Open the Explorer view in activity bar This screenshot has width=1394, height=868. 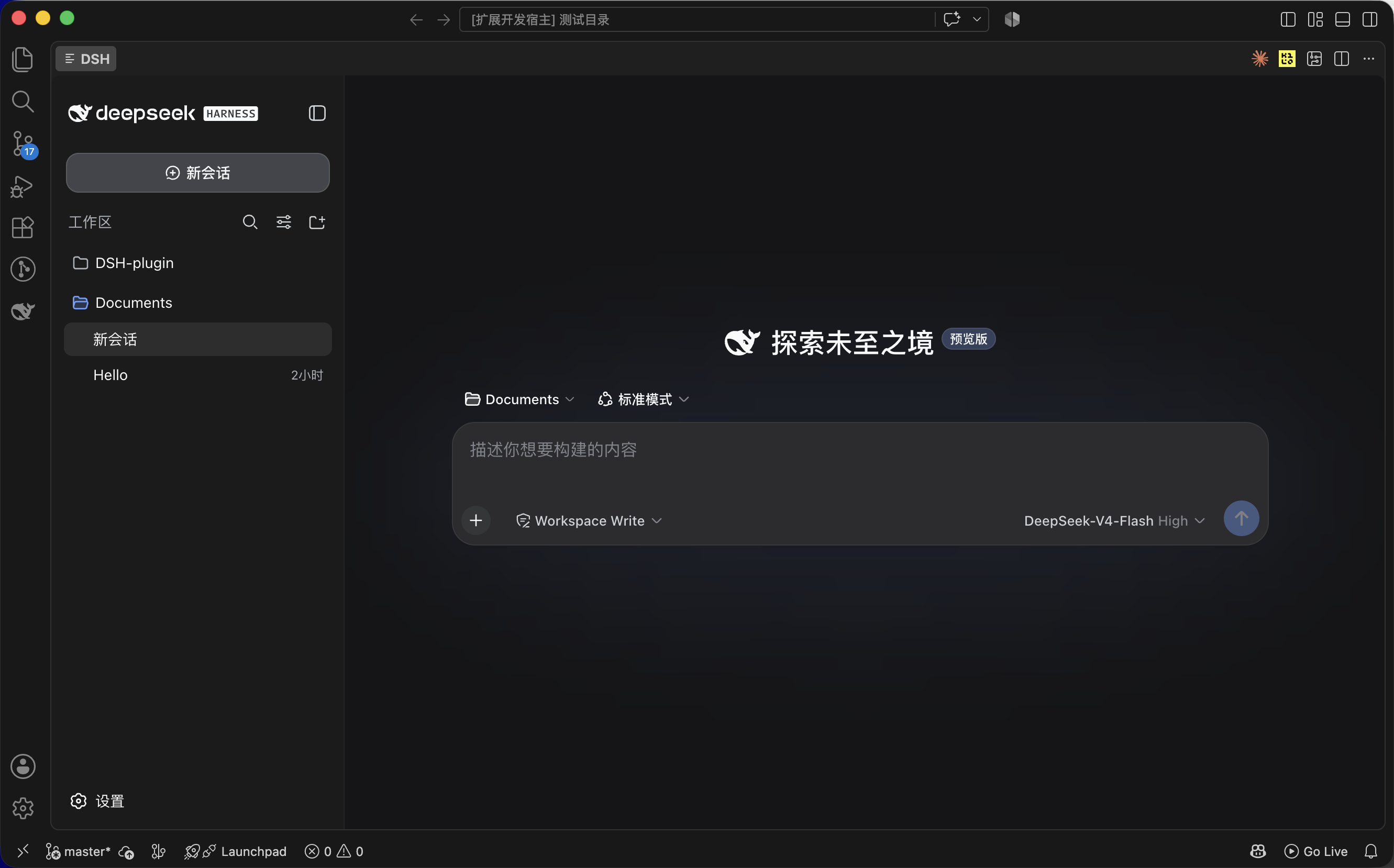point(23,59)
